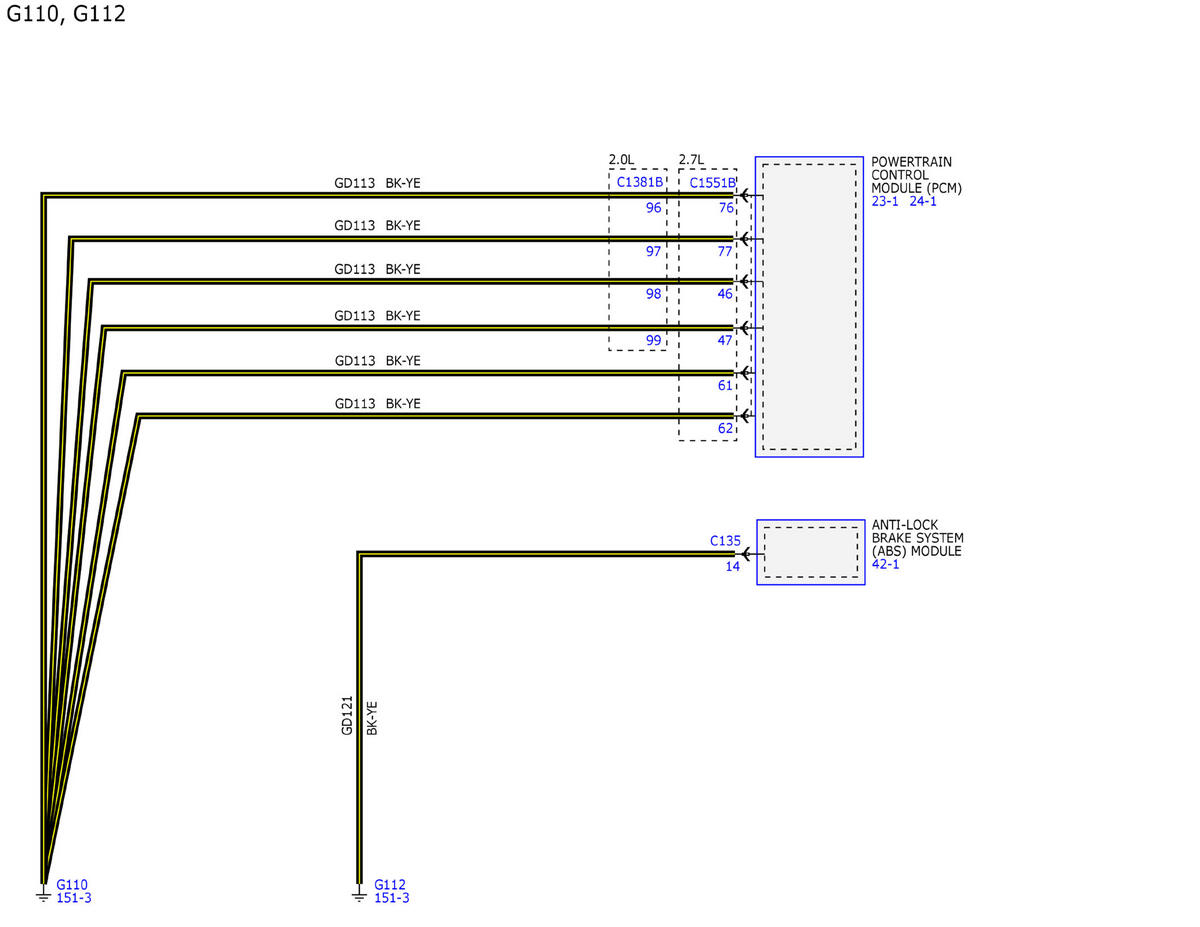
Task: Go to PCM page reference 23-1
Action: [885, 201]
